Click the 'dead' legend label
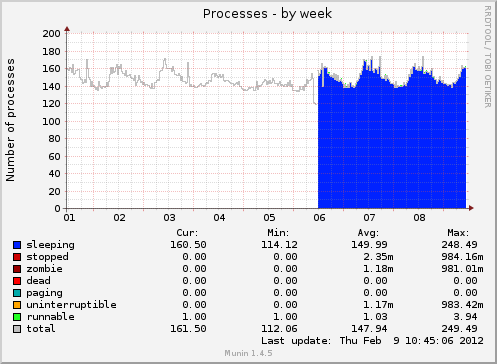The image size is (497, 364). (x=38, y=281)
